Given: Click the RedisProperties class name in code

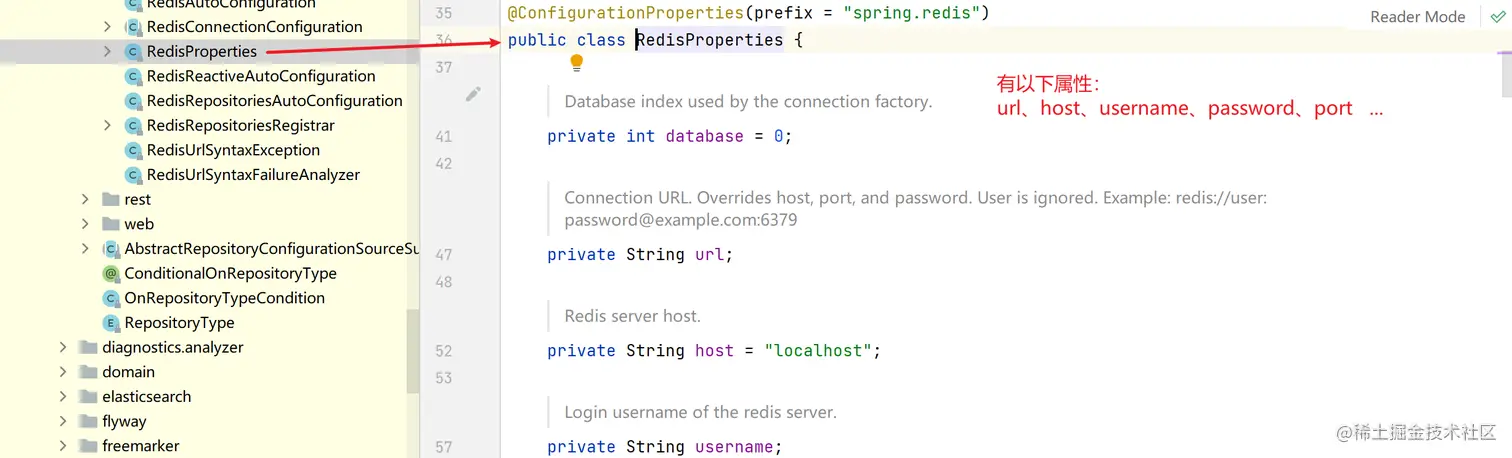Looking at the screenshot, I should [x=710, y=40].
